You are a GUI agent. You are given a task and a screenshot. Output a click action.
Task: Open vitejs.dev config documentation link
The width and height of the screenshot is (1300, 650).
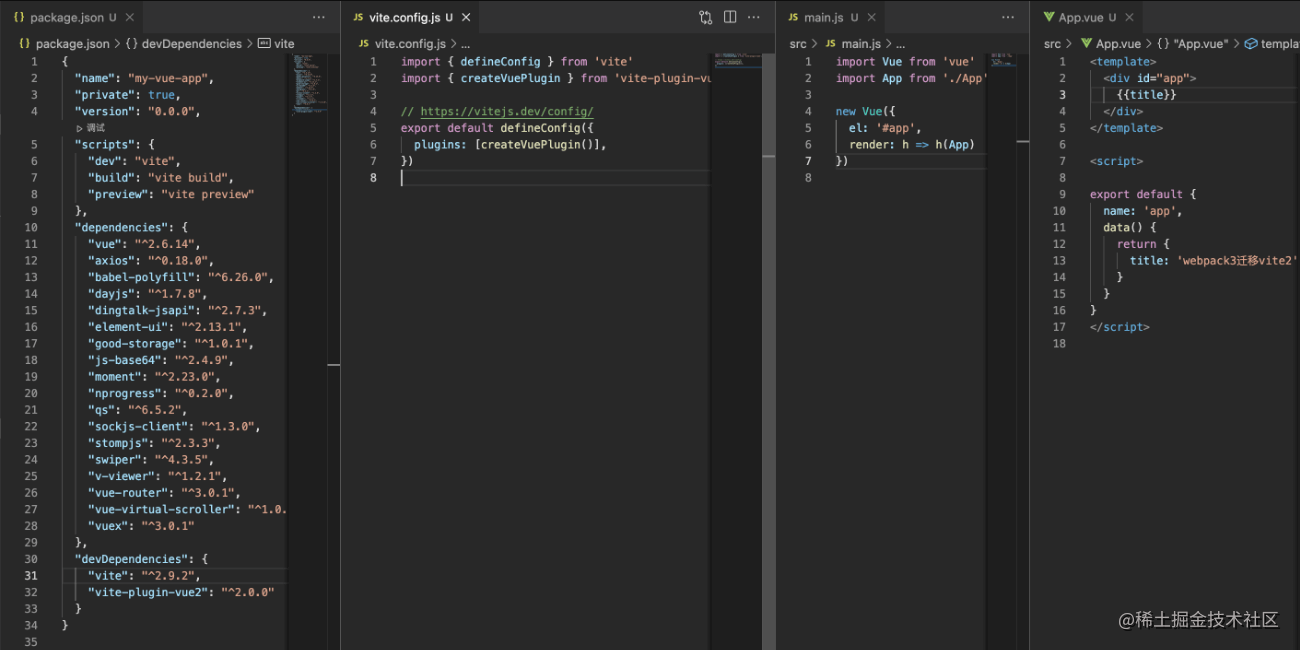tap(507, 111)
